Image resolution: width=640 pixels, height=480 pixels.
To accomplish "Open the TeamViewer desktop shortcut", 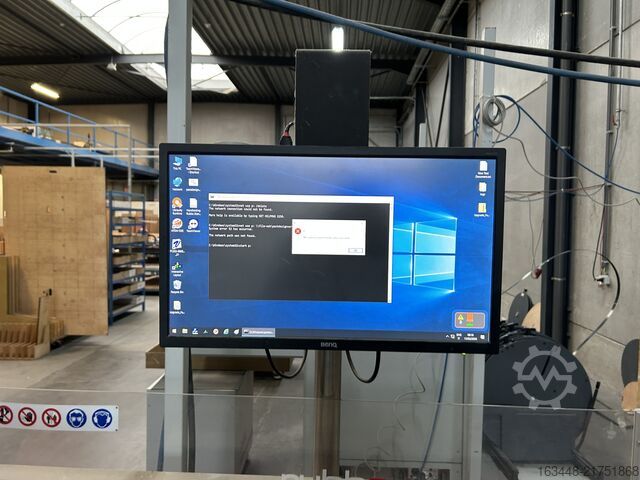I will tap(193, 225).
